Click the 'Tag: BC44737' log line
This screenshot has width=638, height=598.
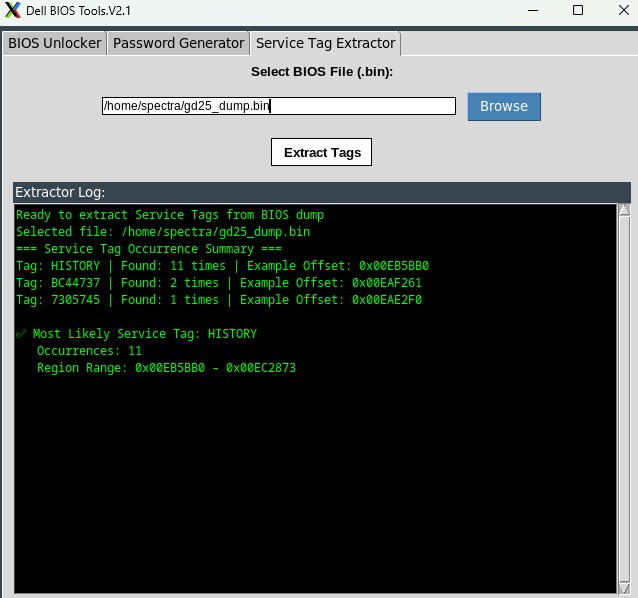pos(219,283)
